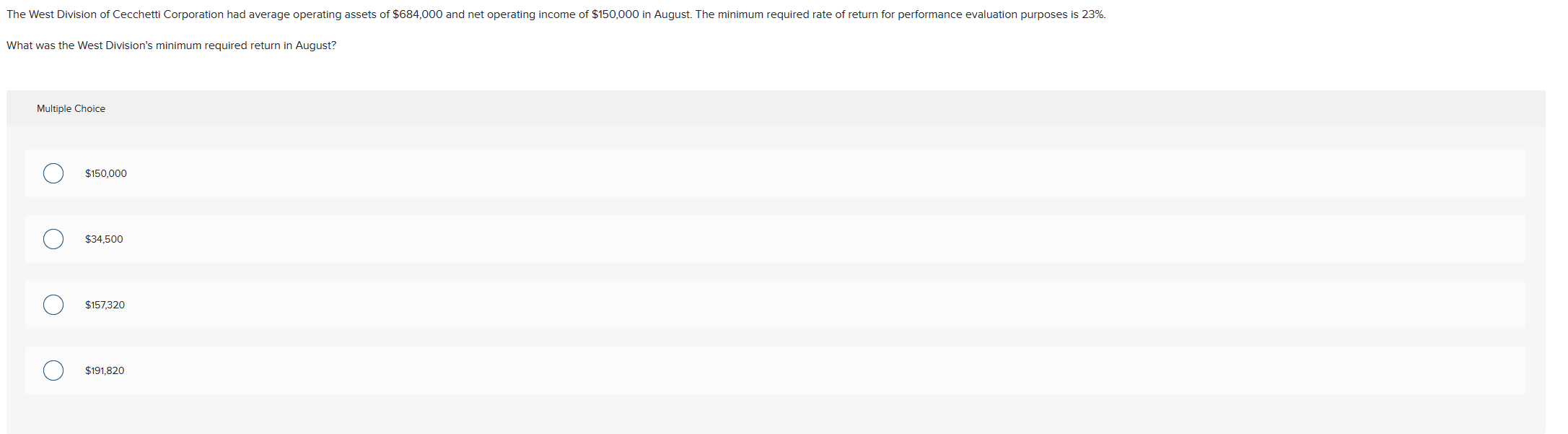The image size is (1568, 434).
Task: Click the 23% rate in the problem statement
Action: point(1093,14)
